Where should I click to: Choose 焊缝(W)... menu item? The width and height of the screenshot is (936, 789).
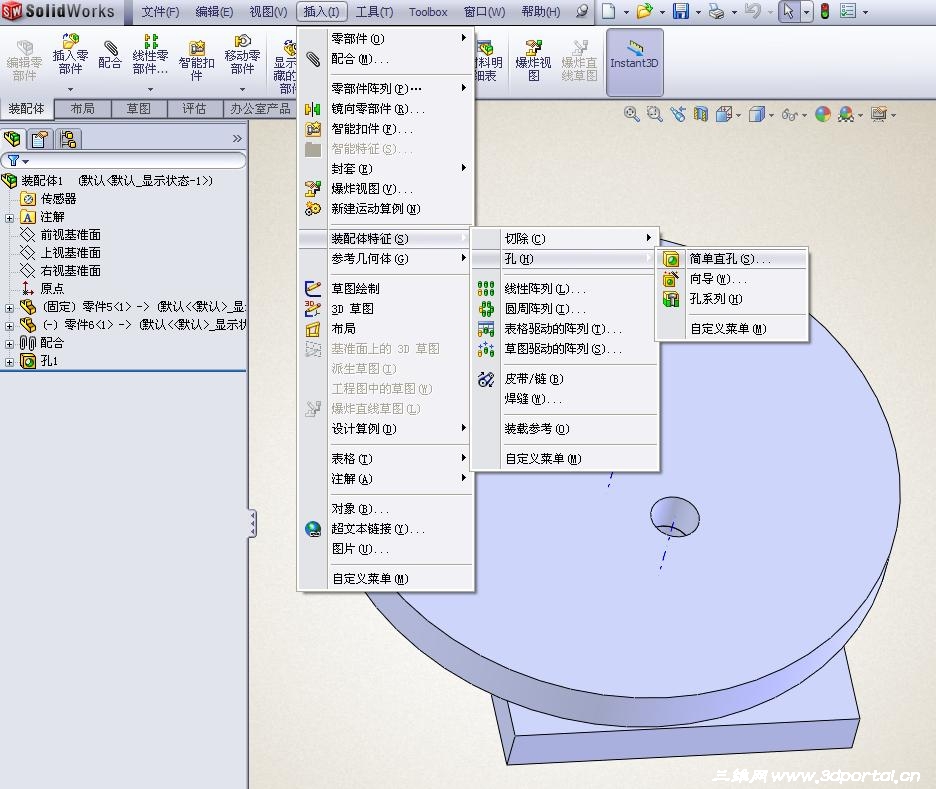click(x=565, y=399)
